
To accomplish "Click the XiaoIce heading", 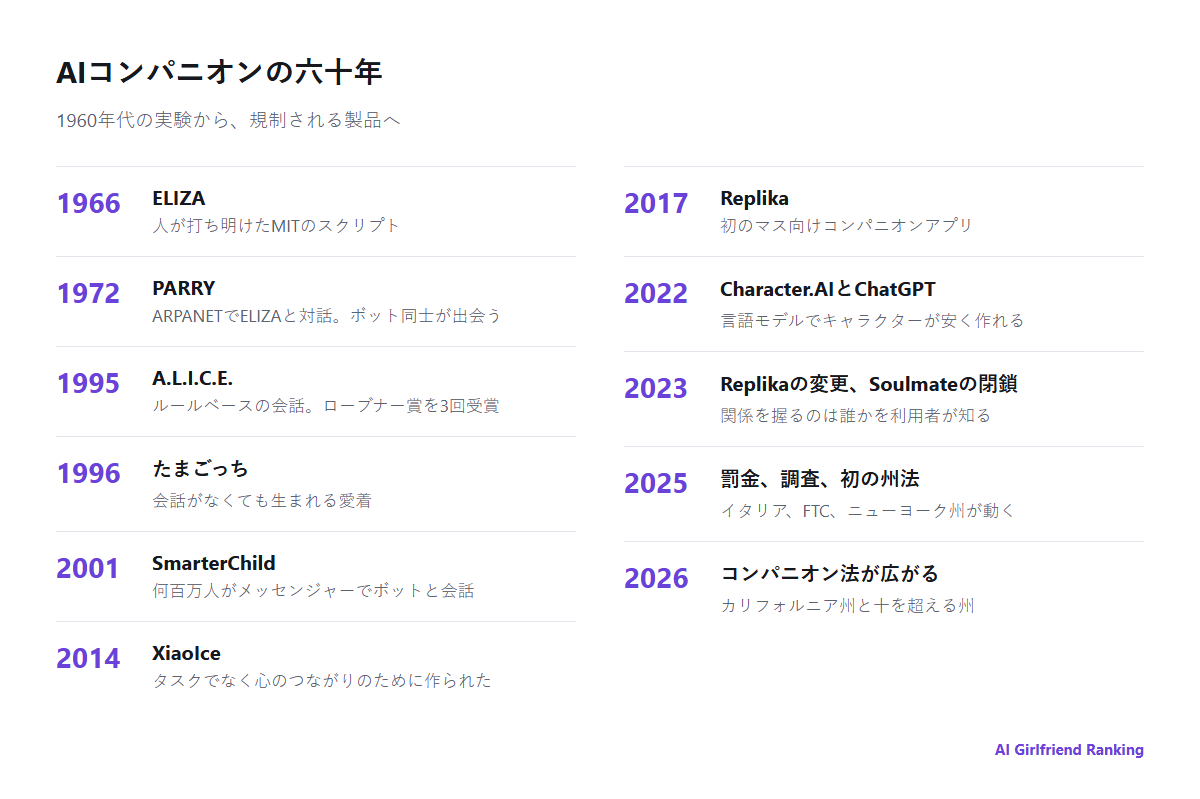I will click(187, 653).
